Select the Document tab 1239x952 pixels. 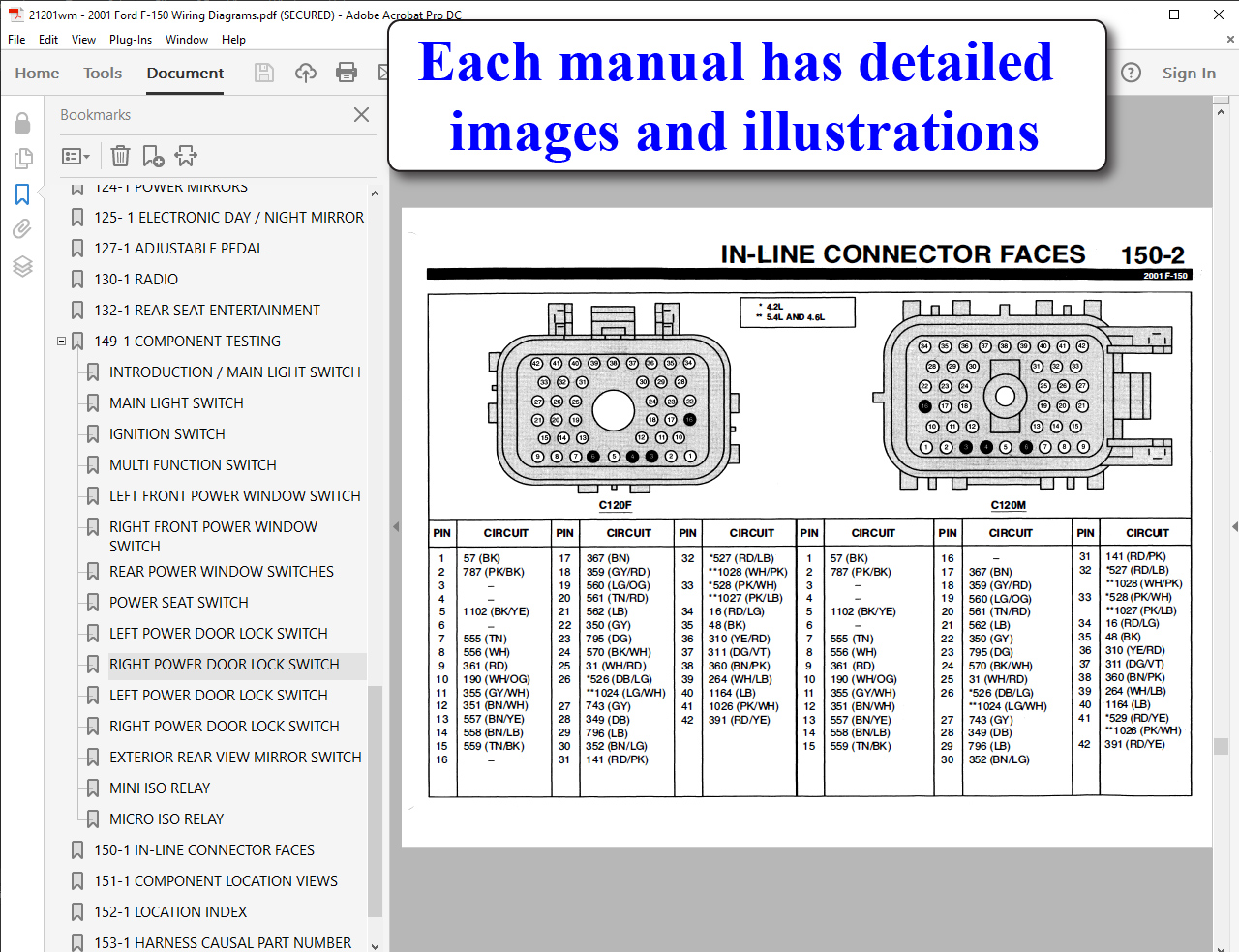tap(185, 73)
